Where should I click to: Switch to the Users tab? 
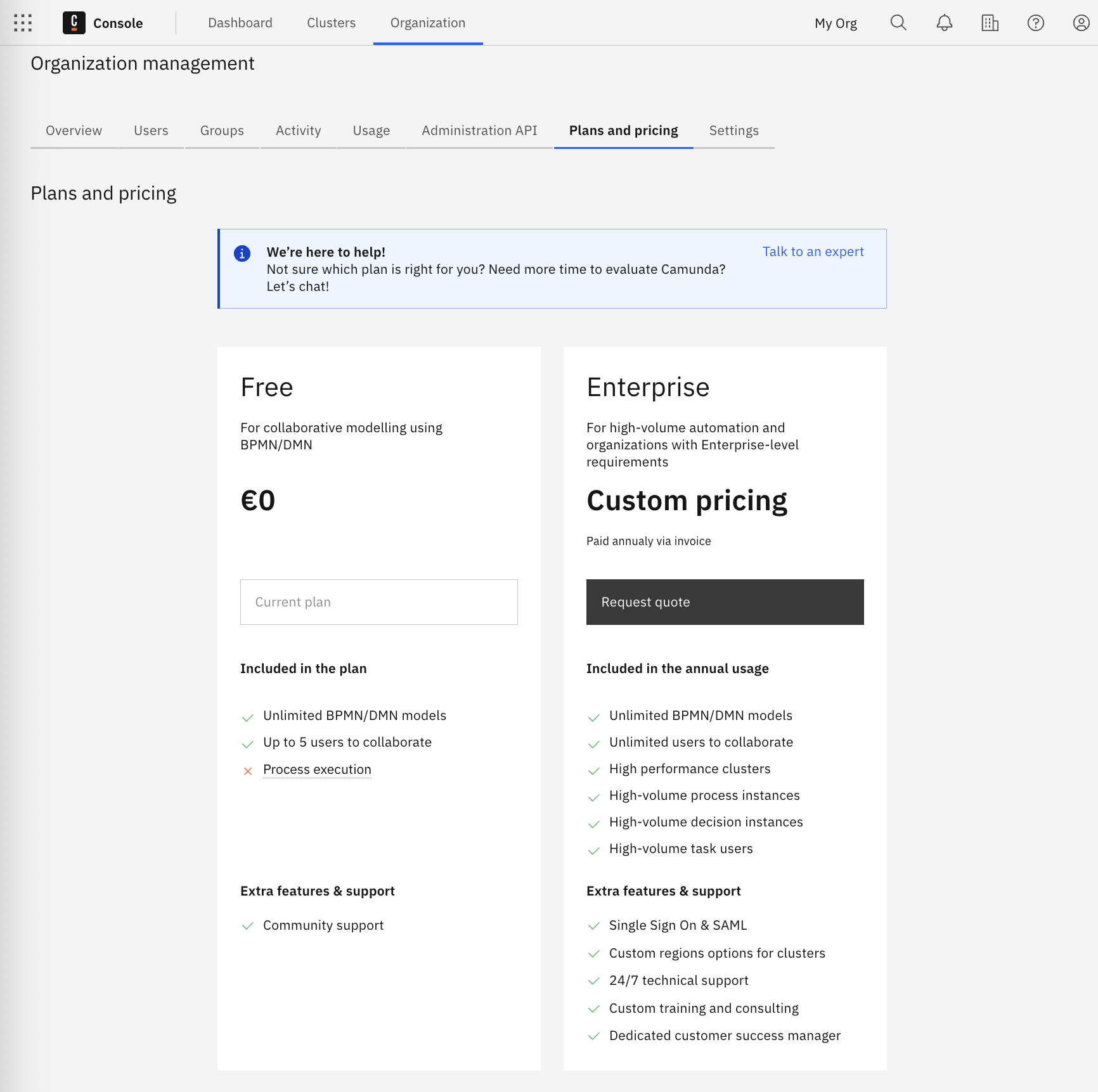(151, 131)
